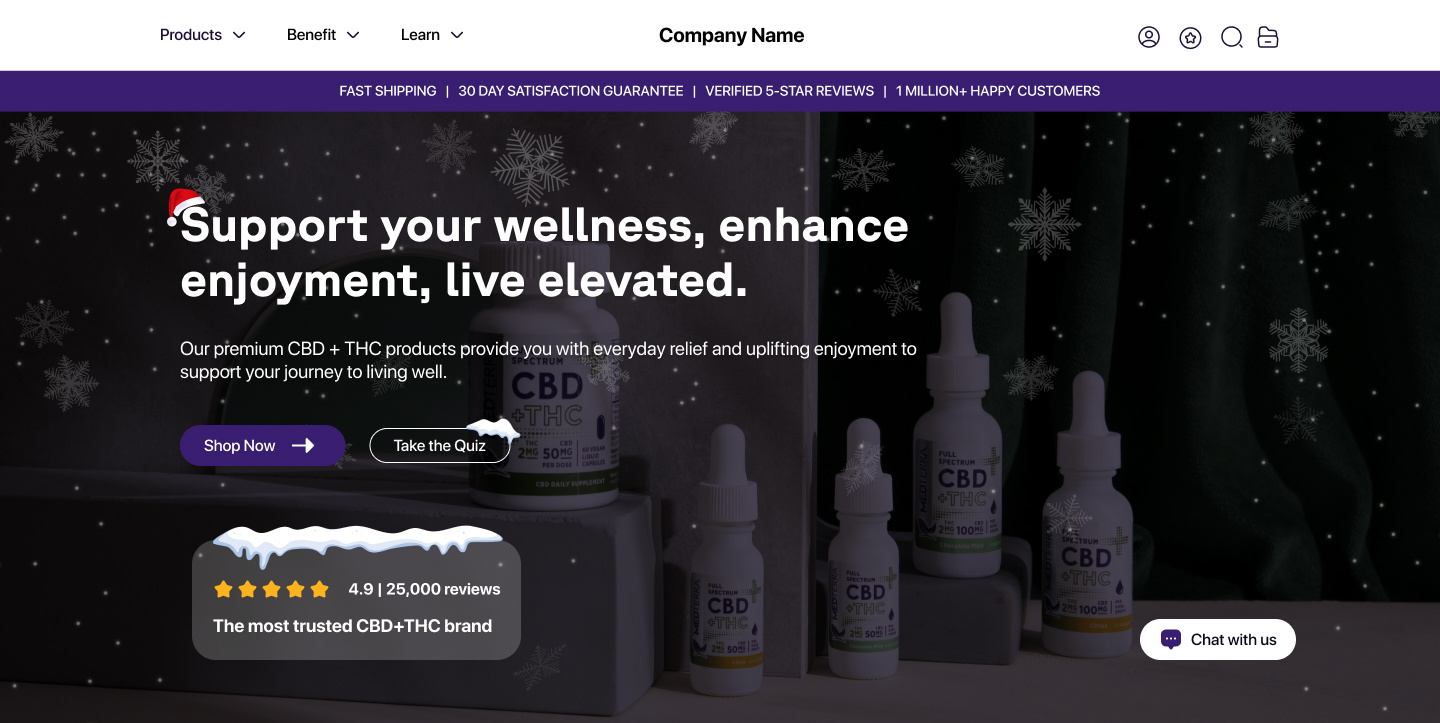Image resolution: width=1440 pixels, height=723 pixels.
Task: Click the arrow in Shop Now button
Action: tap(303, 446)
